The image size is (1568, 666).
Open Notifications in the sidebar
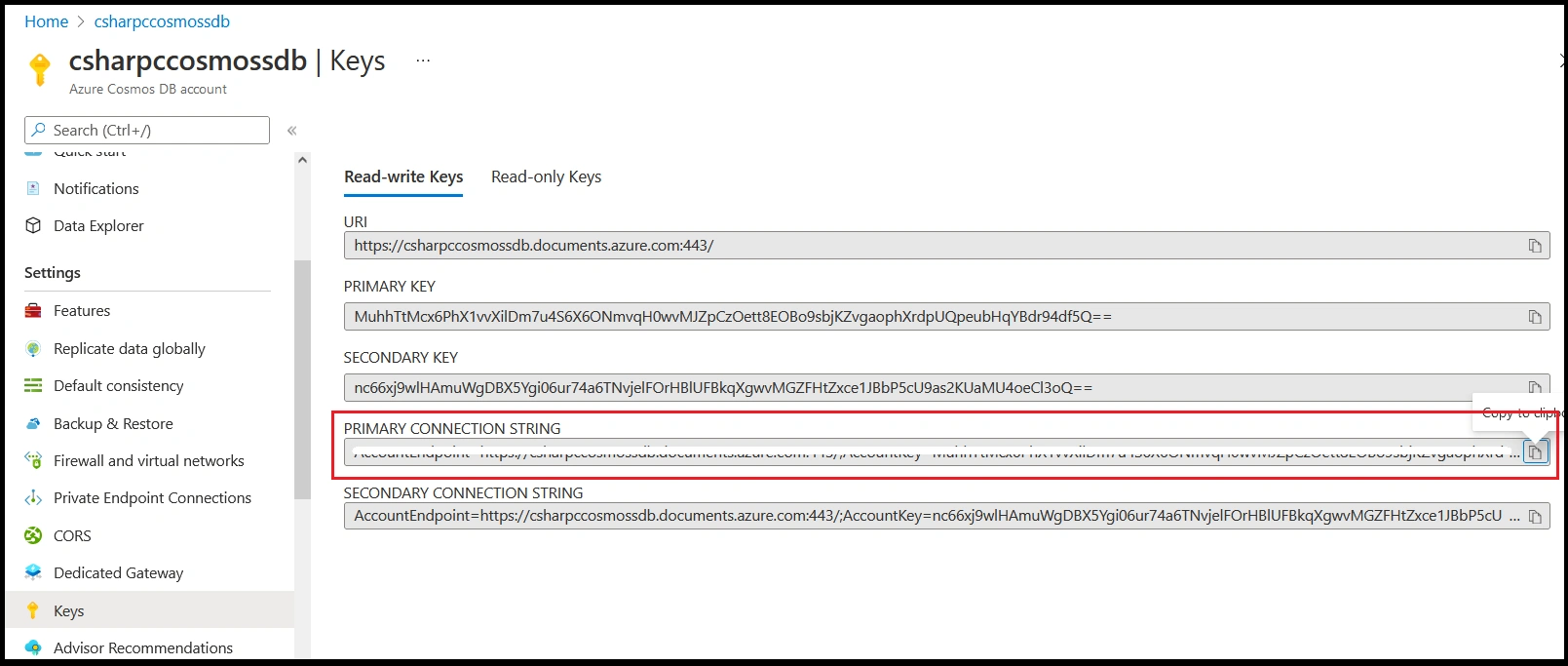tap(96, 188)
